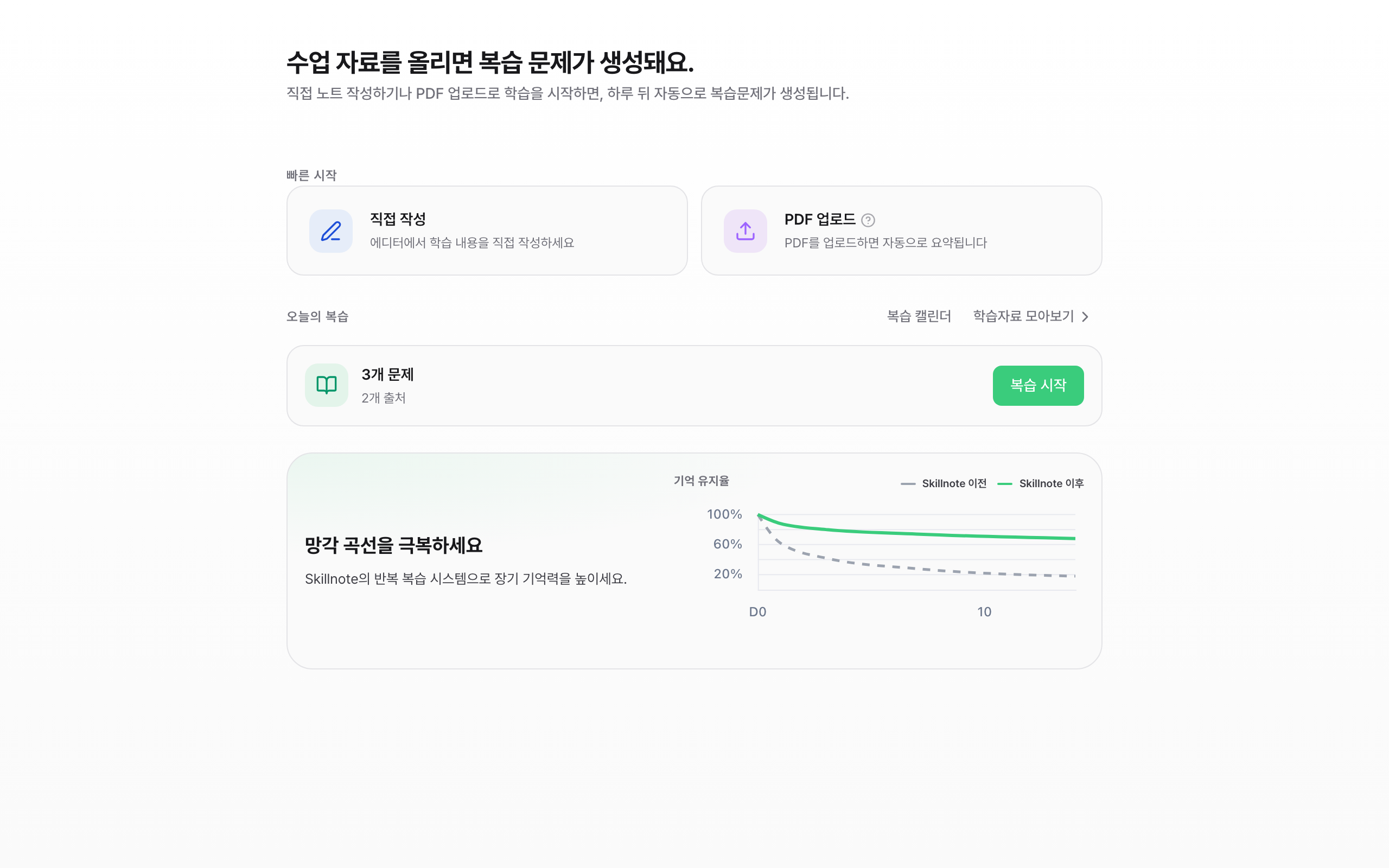Switch to 복습 캘린더
The width and height of the screenshot is (1389, 868).
pyautogui.click(x=919, y=316)
